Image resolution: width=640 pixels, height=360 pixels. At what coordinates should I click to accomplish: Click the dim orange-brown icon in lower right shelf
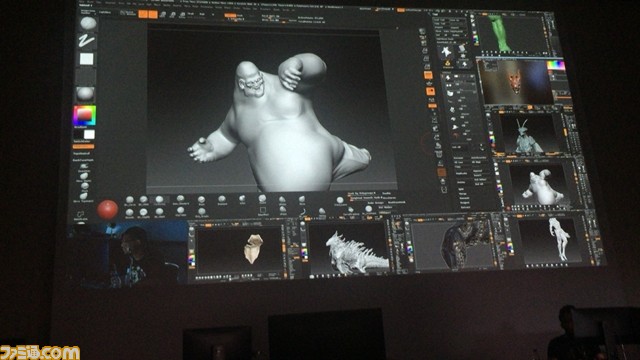tap(442, 173)
